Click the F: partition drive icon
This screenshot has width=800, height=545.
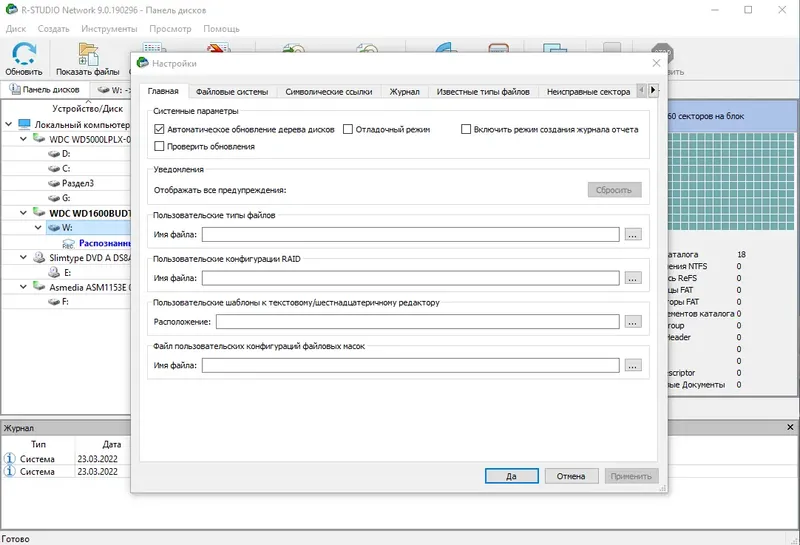click(x=54, y=302)
